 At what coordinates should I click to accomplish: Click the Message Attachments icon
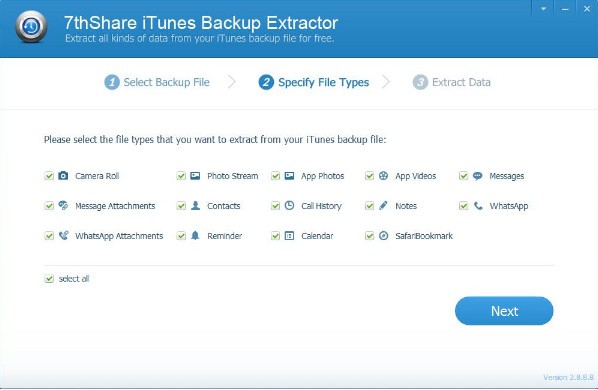(x=63, y=205)
